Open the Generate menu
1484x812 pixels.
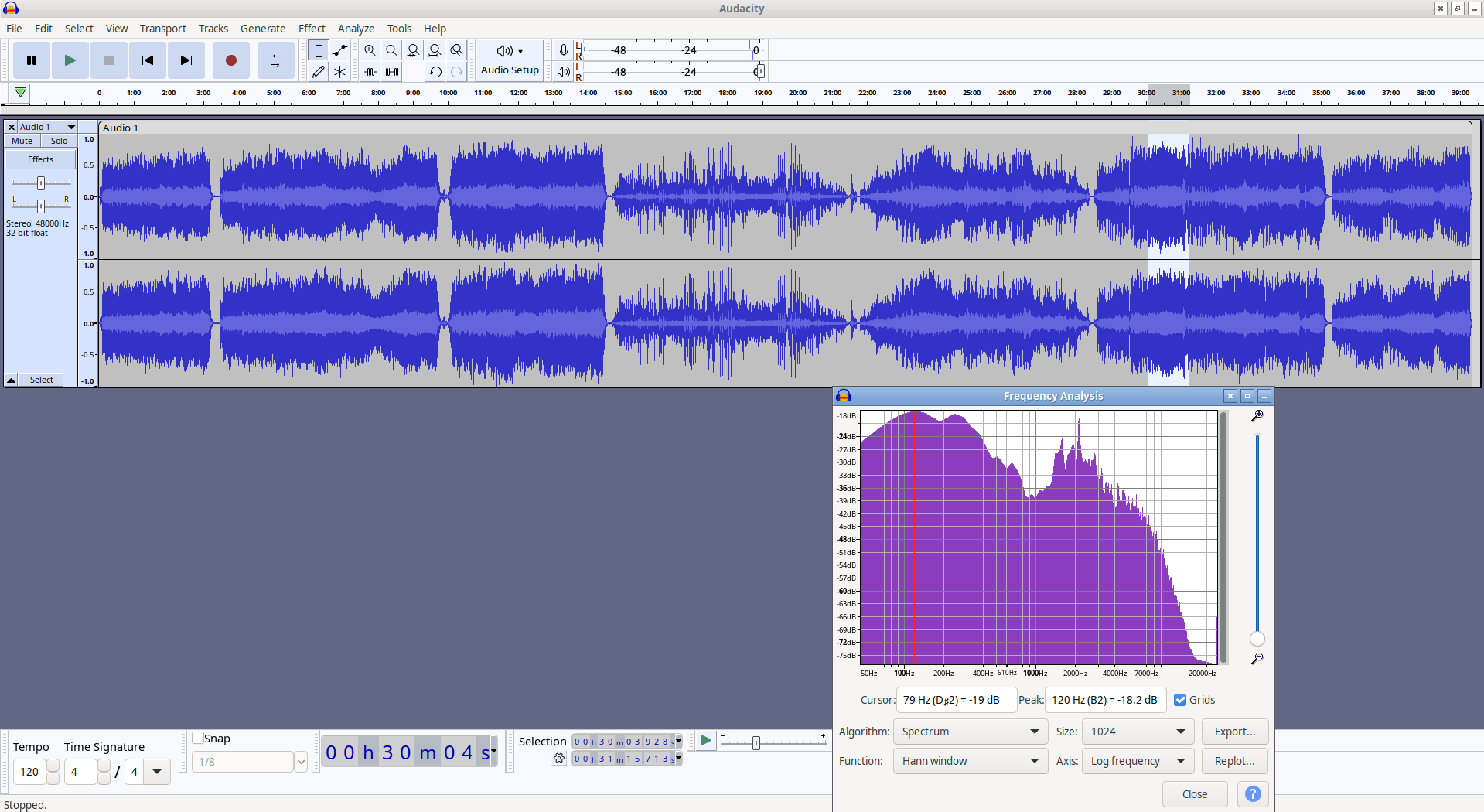point(263,29)
